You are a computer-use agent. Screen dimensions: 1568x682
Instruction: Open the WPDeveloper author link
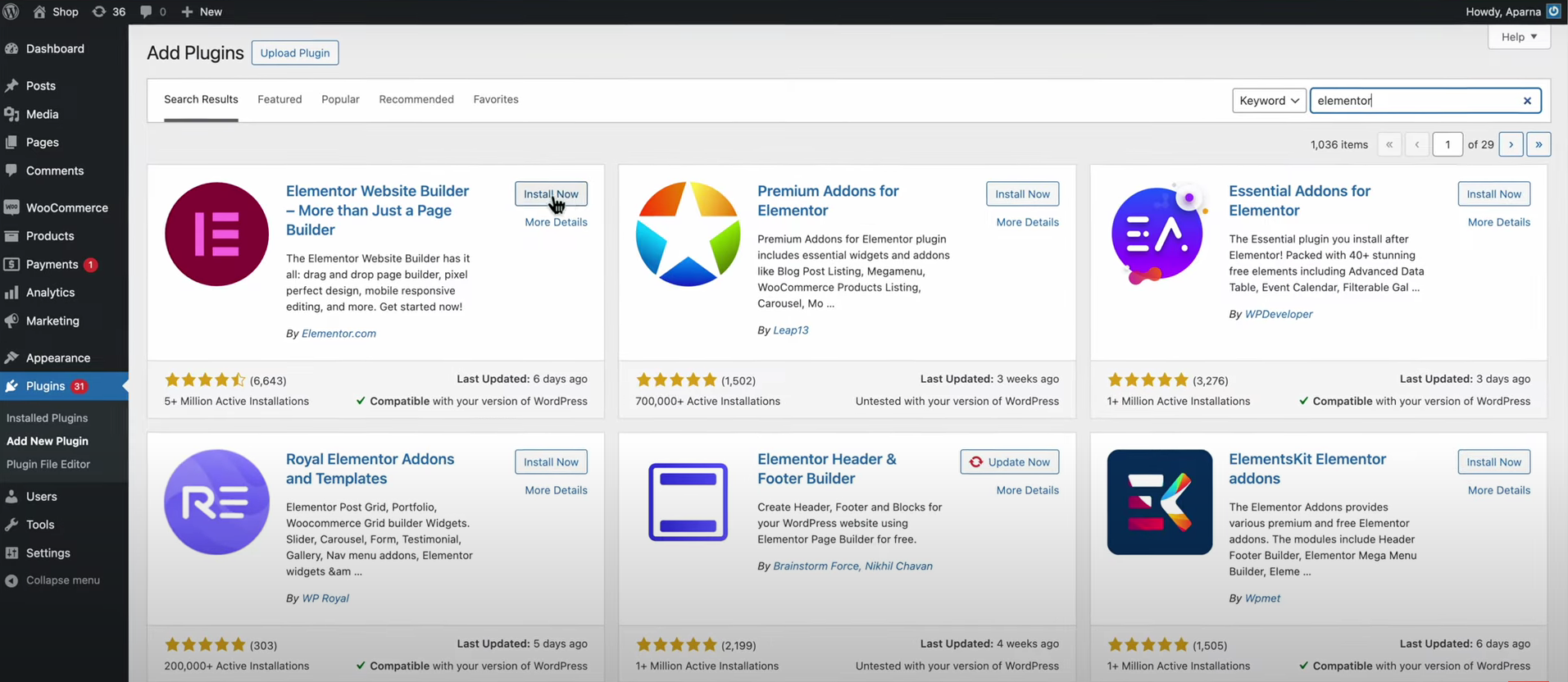point(1279,314)
